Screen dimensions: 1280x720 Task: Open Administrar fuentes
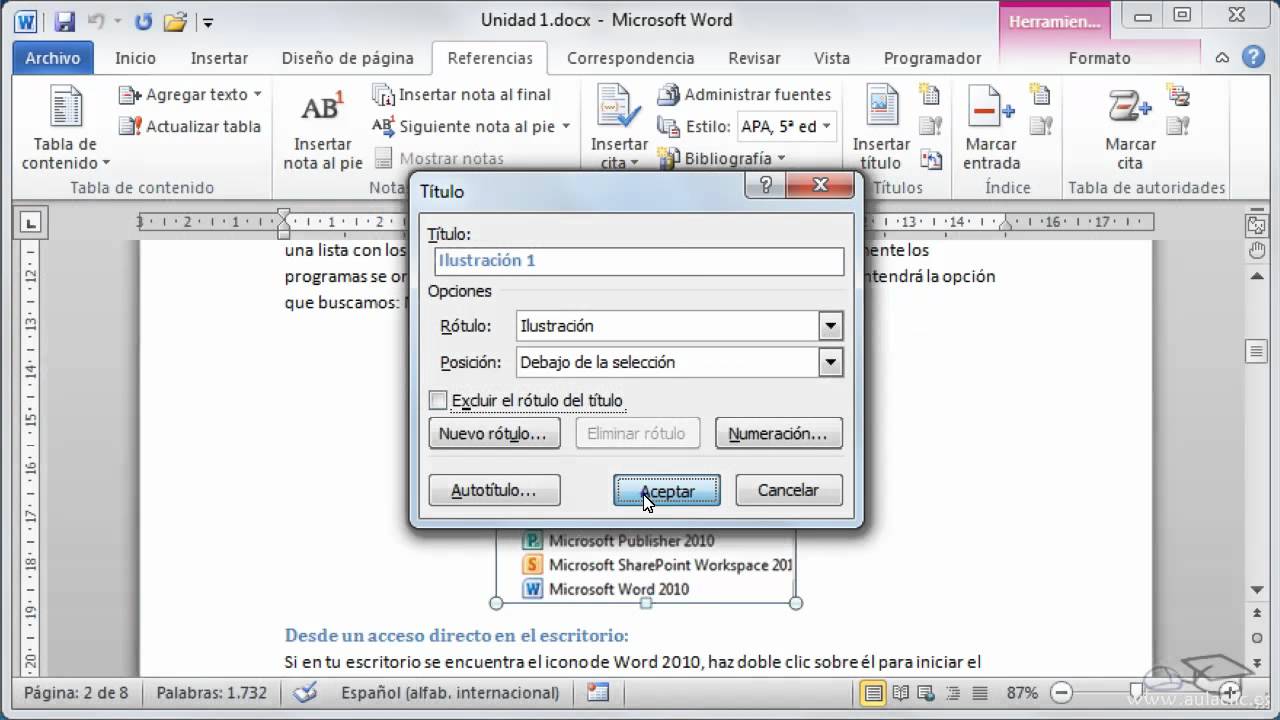tap(744, 95)
